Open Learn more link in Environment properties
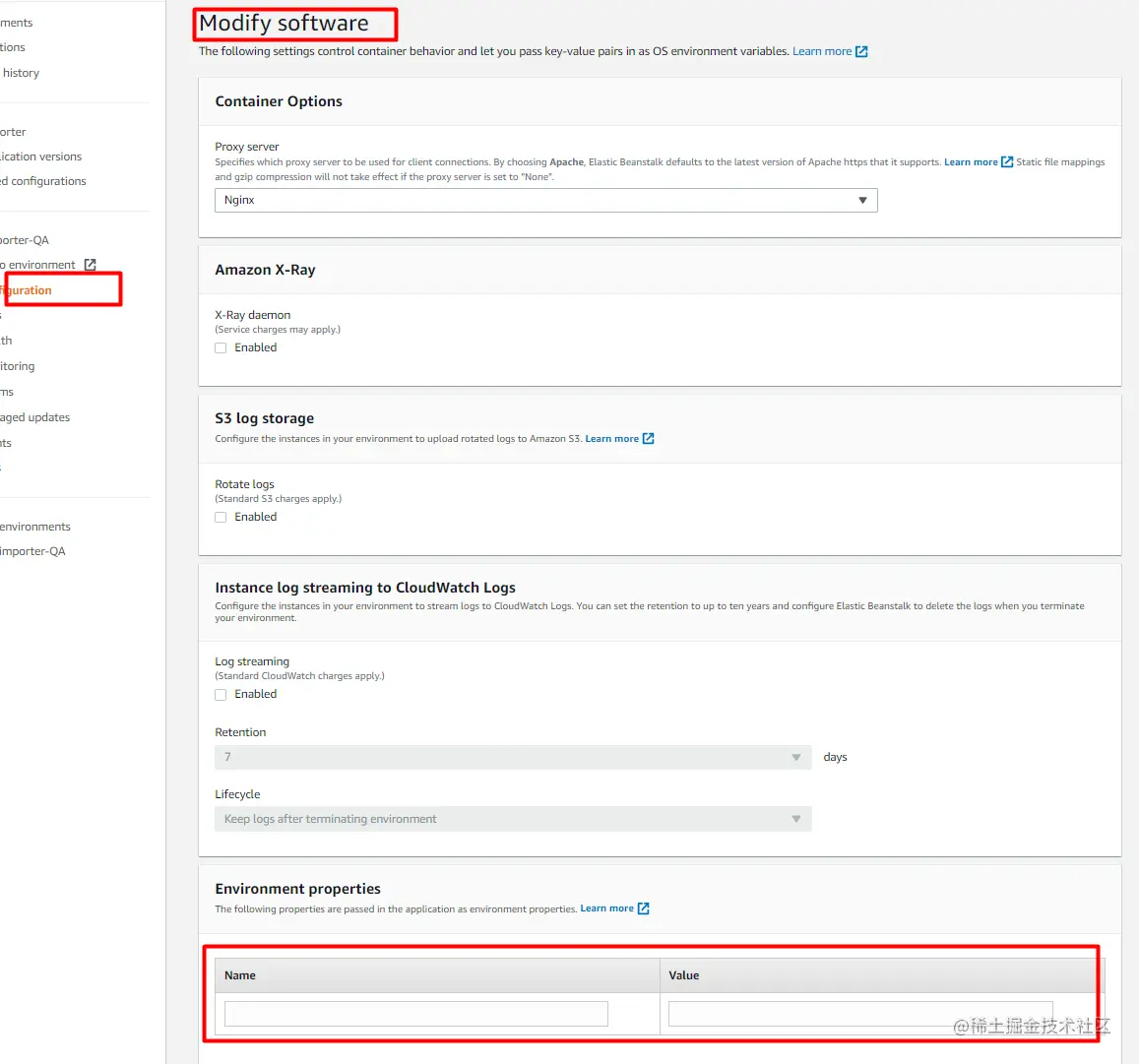The width and height of the screenshot is (1139, 1064). pos(606,908)
